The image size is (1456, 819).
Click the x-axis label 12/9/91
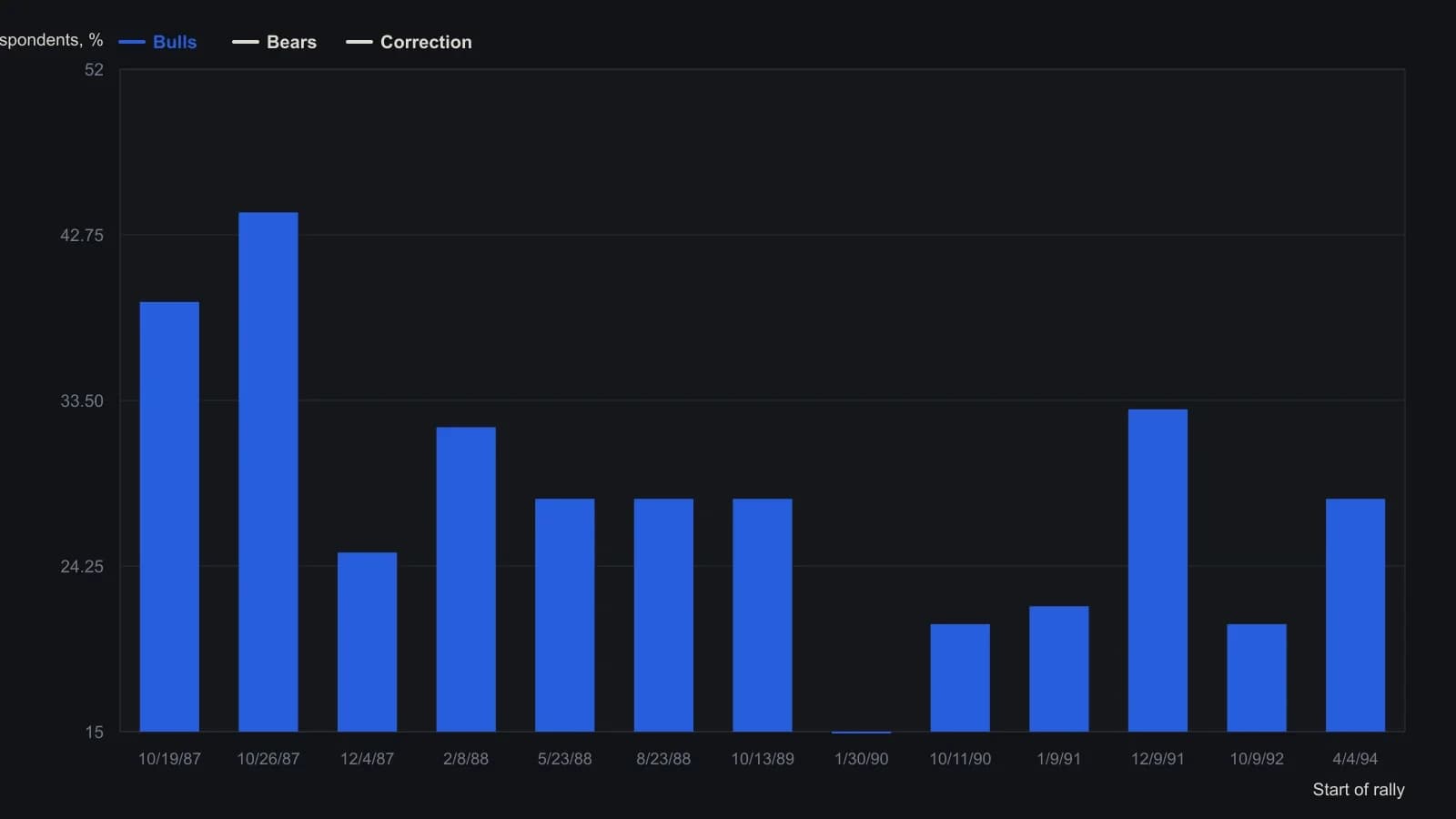click(1158, 759)
